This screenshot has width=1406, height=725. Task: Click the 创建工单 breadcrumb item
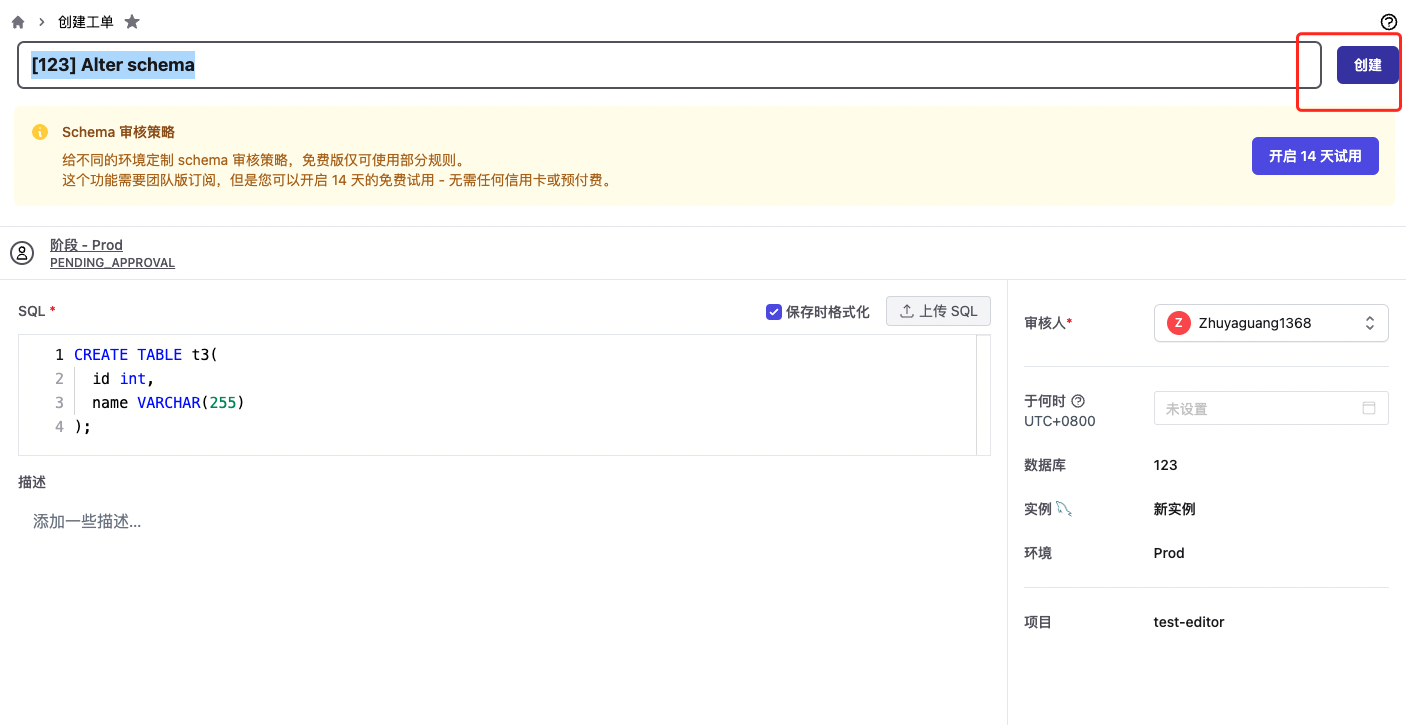[x=86, y=22]
